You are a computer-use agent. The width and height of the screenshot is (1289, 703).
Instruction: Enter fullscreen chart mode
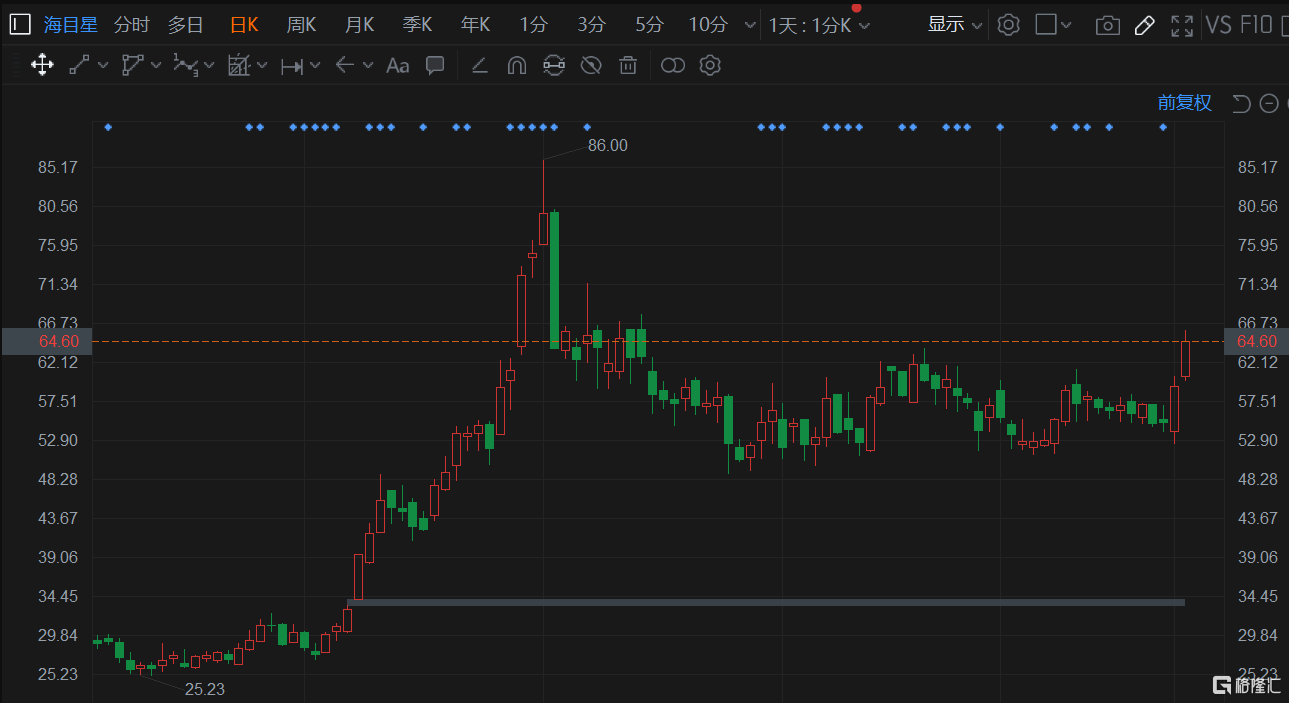pyautogui.click(x=1182, y=26)
